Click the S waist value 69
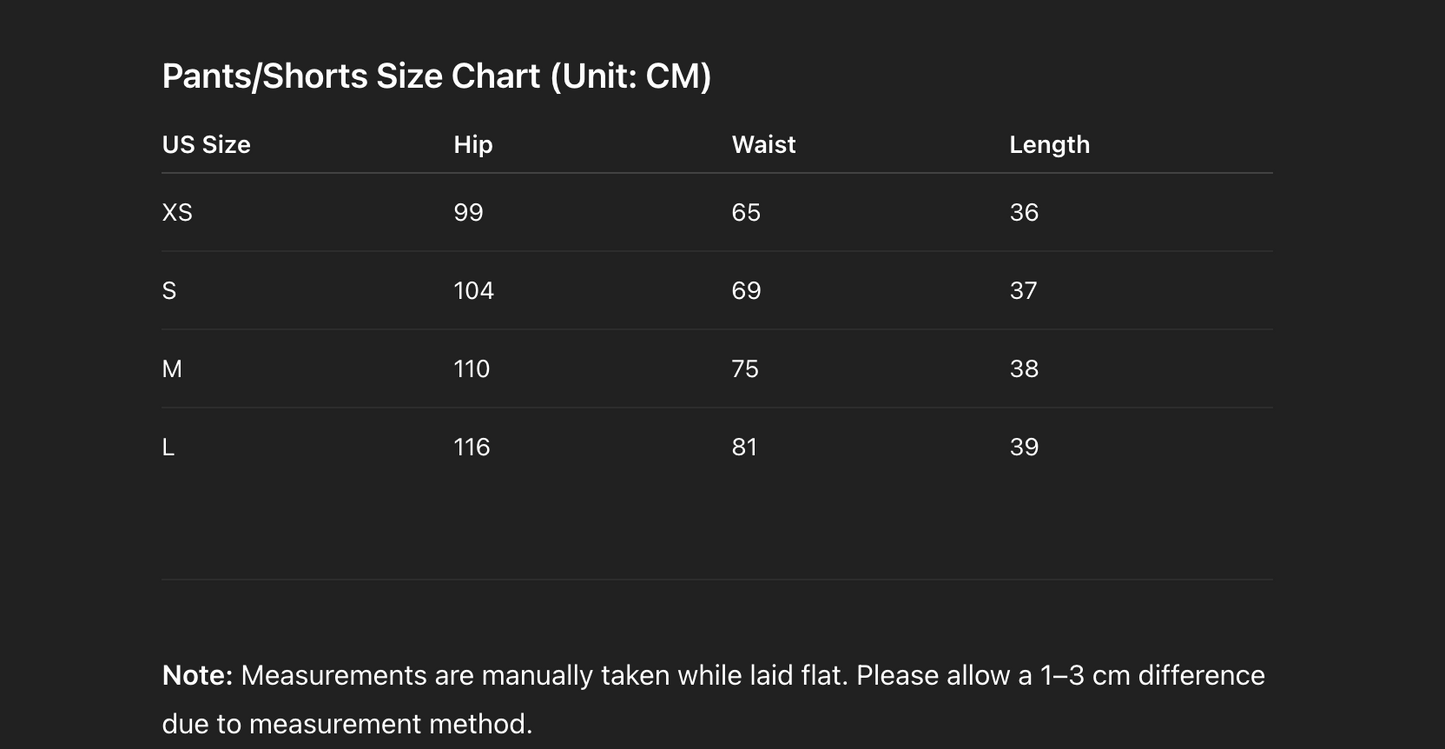This screenshot has height=749, width=1445. [x=746, y=290]
